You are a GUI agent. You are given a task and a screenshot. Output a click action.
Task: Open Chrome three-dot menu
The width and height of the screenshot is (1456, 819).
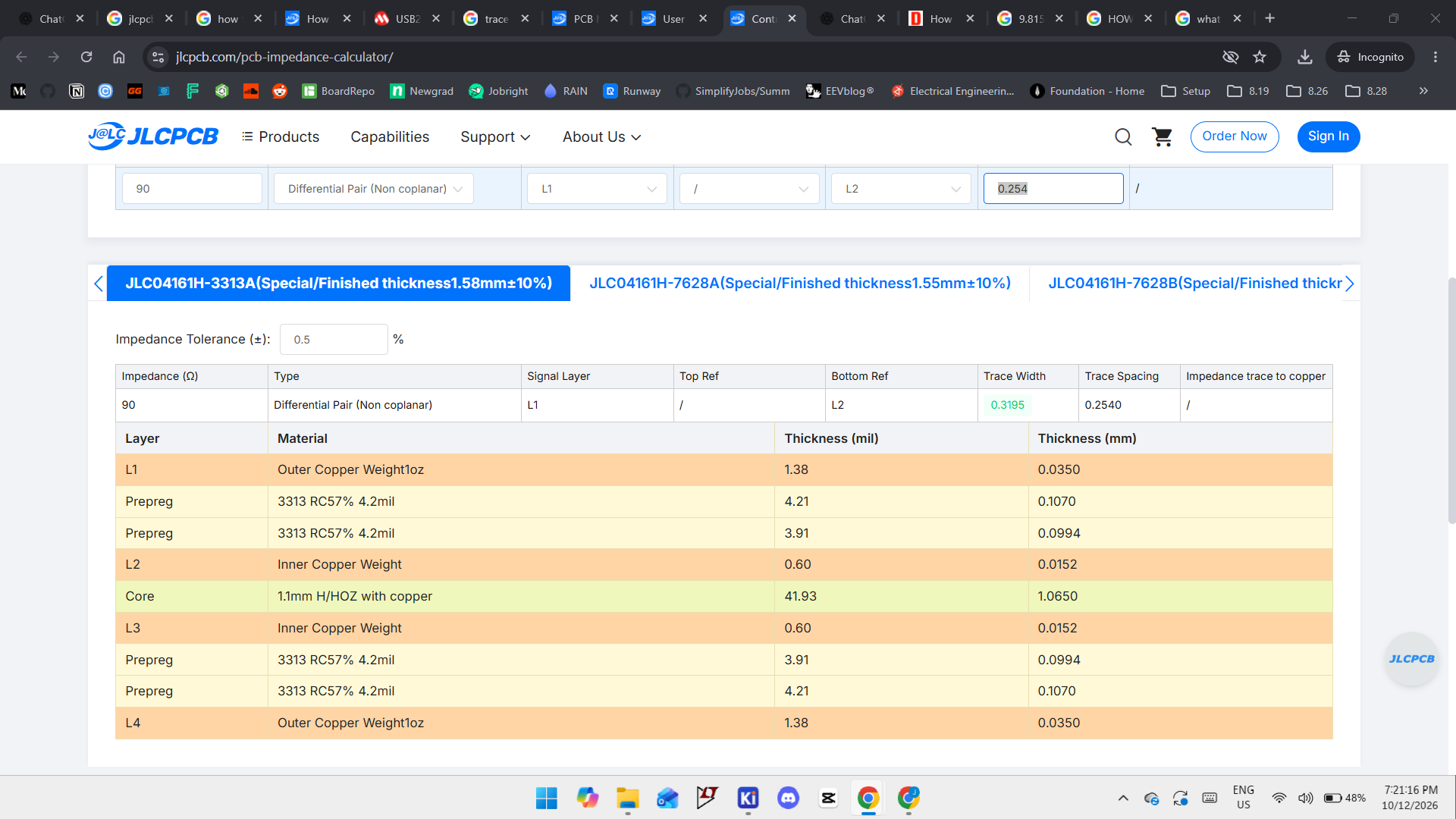coord(1435,57)
